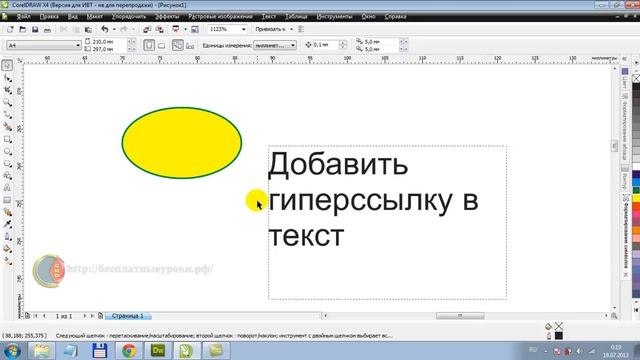Open the paper size A4 dropdown

click(x=78, y=45)
